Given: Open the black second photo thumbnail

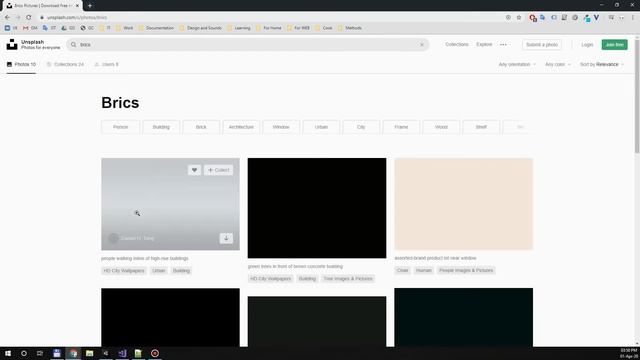Looking at the screenshot, I should click(317, 208).
